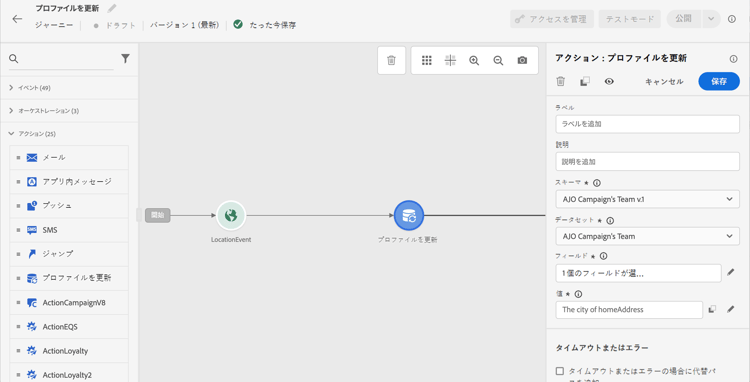This screenshot has width=750, height=382.
Task: Take canvas screenshot with camera icon
Action: pyautogui.click(x=522, y=60)
